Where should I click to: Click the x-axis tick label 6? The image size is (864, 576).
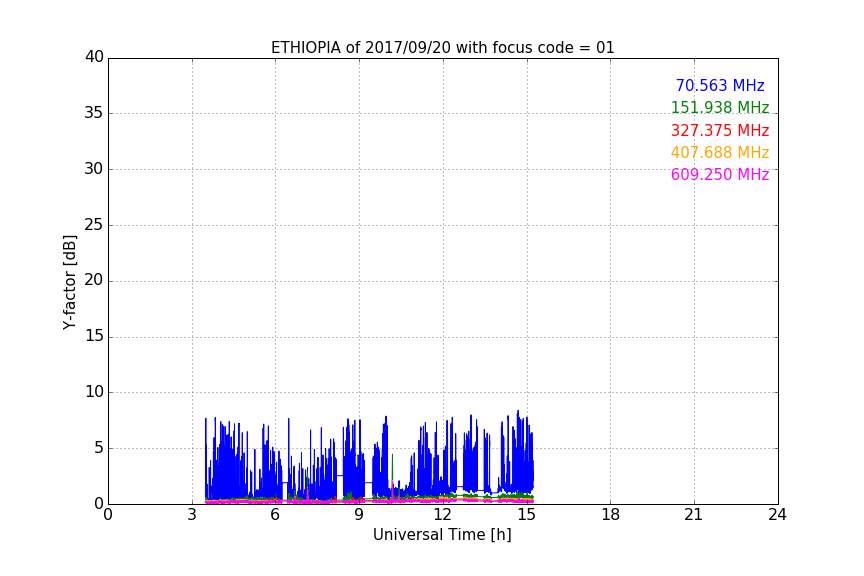click(275, 515)
